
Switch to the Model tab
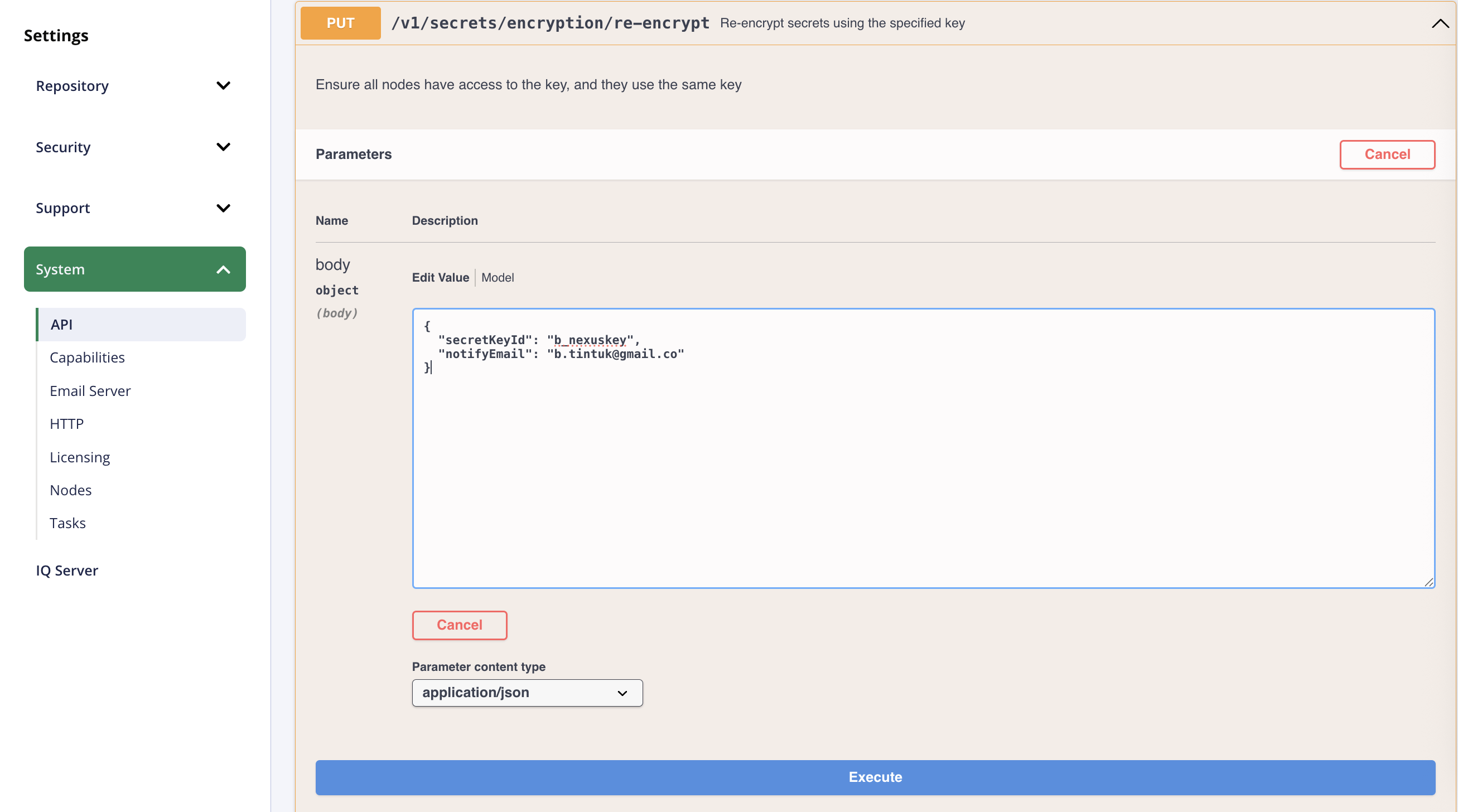[497, 277]
